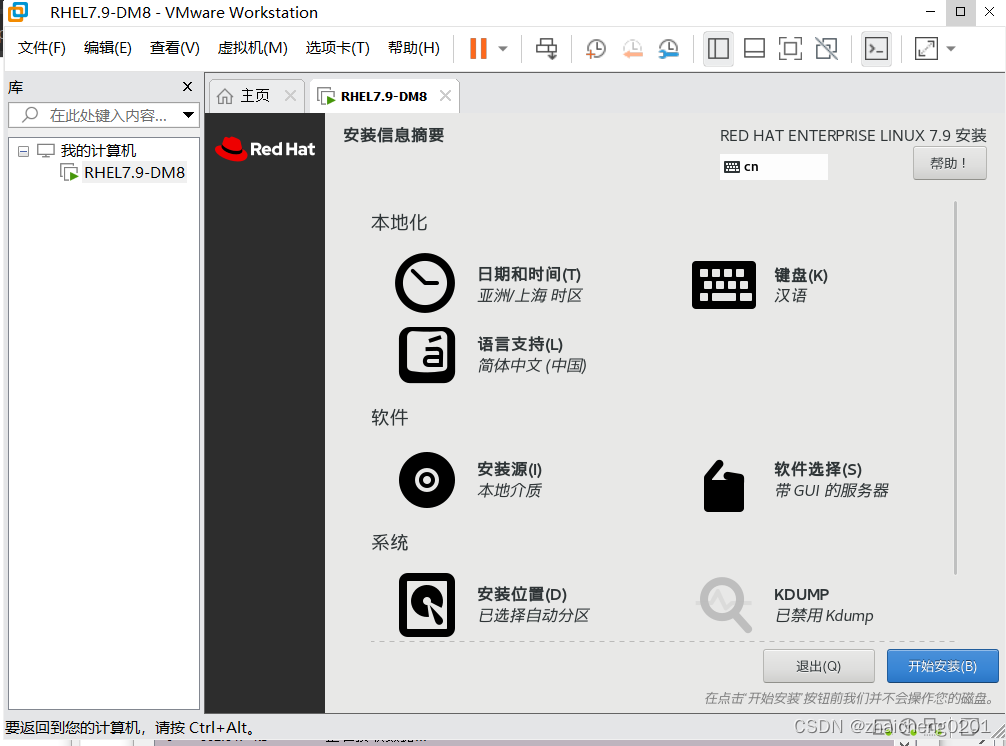This screenshot has width=1006, height=746.
Task: Click the cn keyboard layout indicator
Action: [774, 167]
